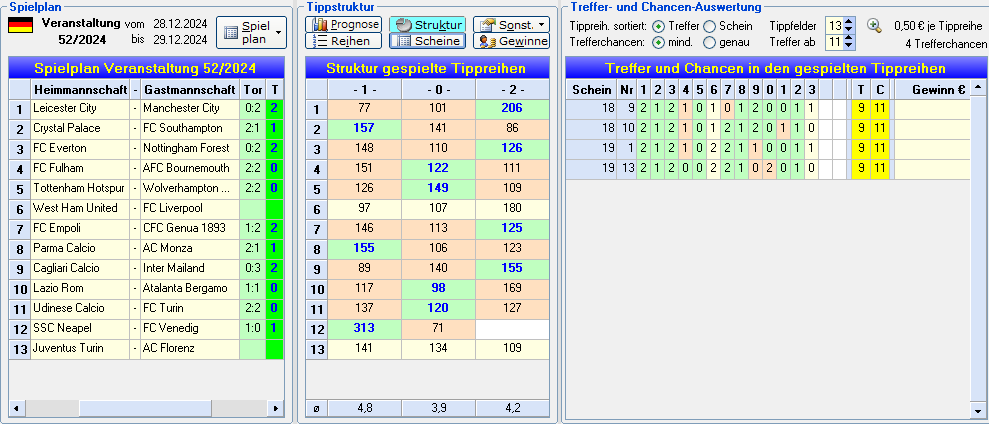Viewport: 989px width, 424px height.
Task: Click the structure value 313
Action: coord(364,328)
